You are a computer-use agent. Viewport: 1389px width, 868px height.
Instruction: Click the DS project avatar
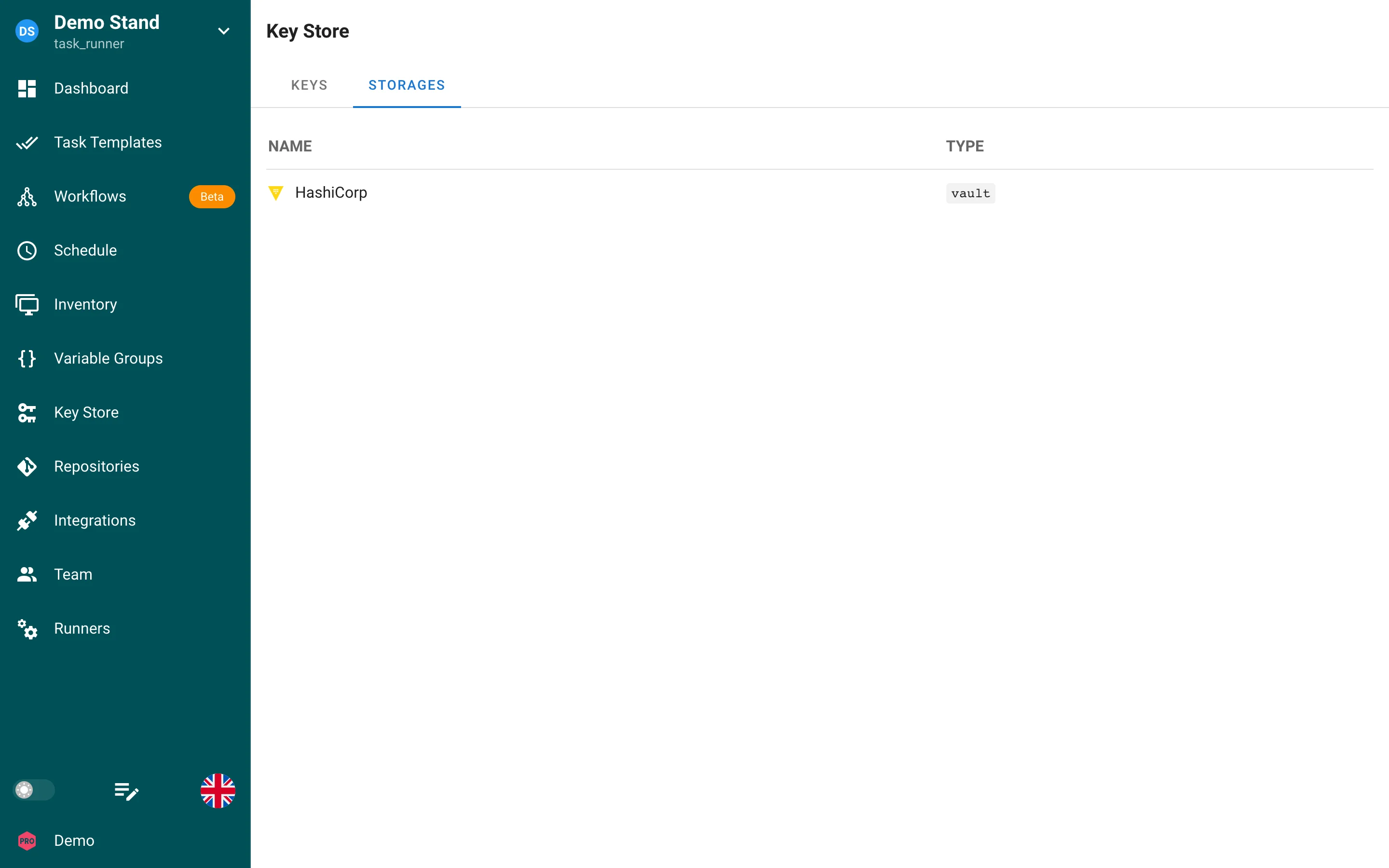[x=27, y=31]
